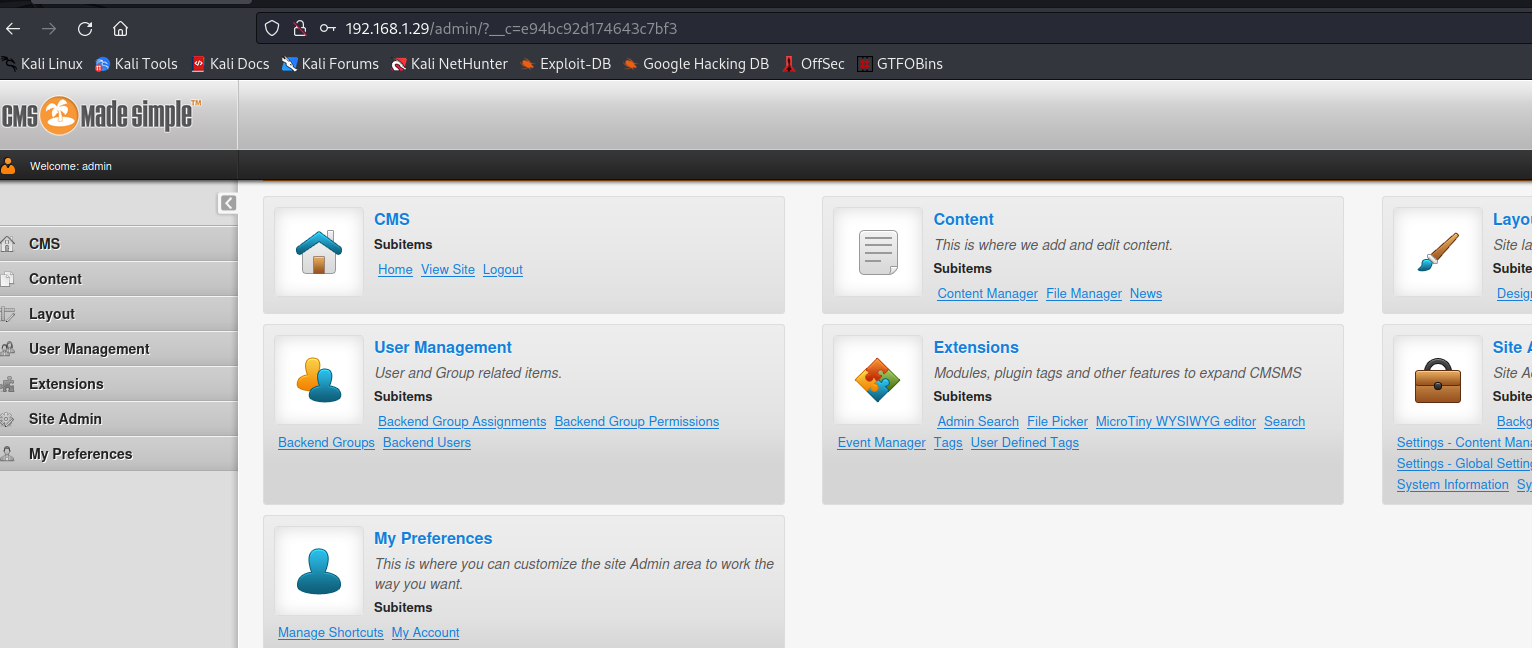This screenshot has height=648, width=1532.
Task: Open the Manage Shortcuts link
Action: (331, 633)
